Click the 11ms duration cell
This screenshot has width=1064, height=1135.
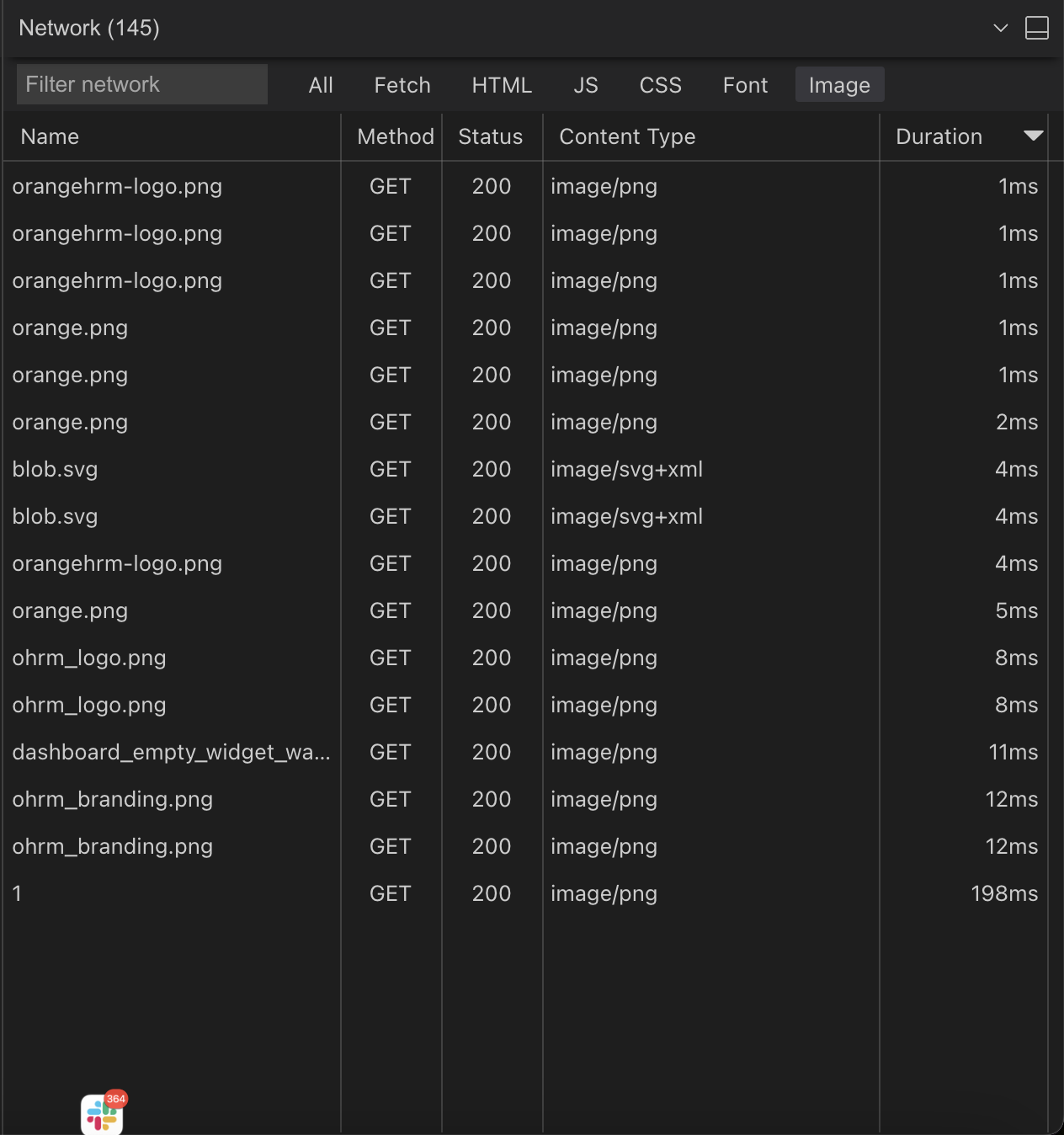(x=1013, y=752)
